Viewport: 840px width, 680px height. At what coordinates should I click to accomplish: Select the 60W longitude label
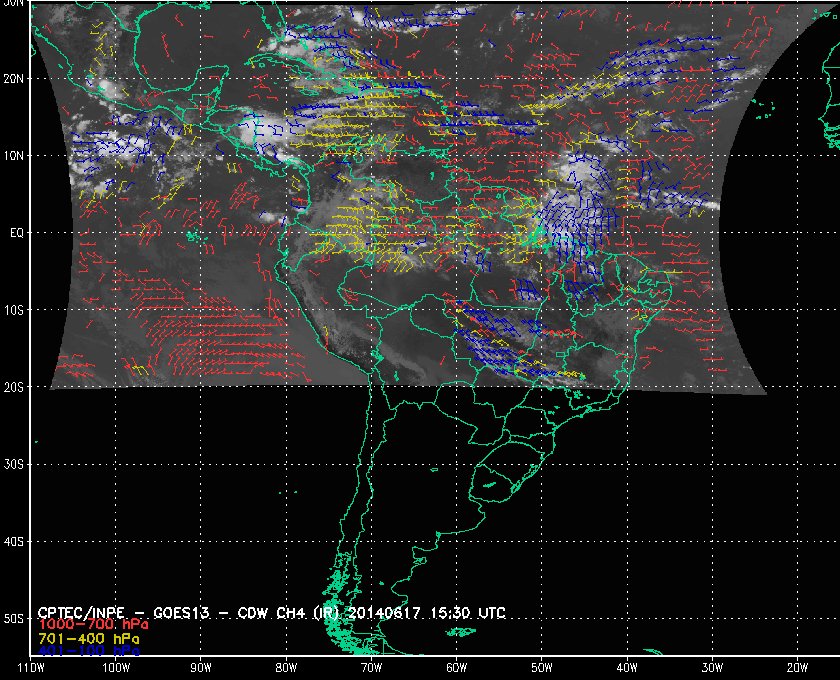click(x=456, y=668)
